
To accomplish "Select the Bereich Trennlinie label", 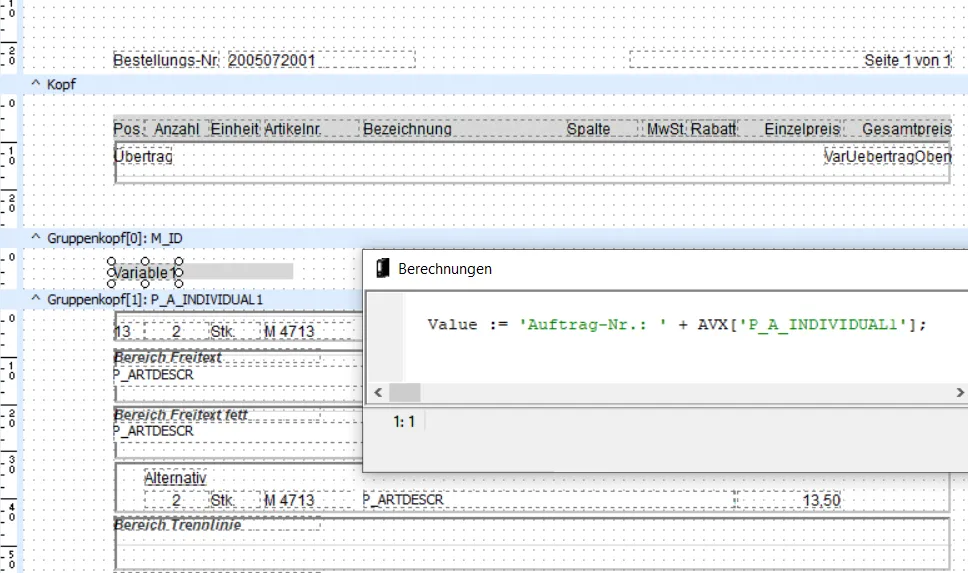I will click(x=177, y=524).
